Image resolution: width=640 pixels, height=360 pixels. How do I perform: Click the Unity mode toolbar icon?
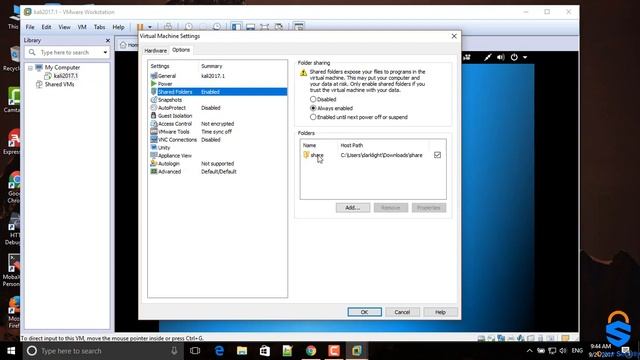pyautogui.click(x=279, y=27)
